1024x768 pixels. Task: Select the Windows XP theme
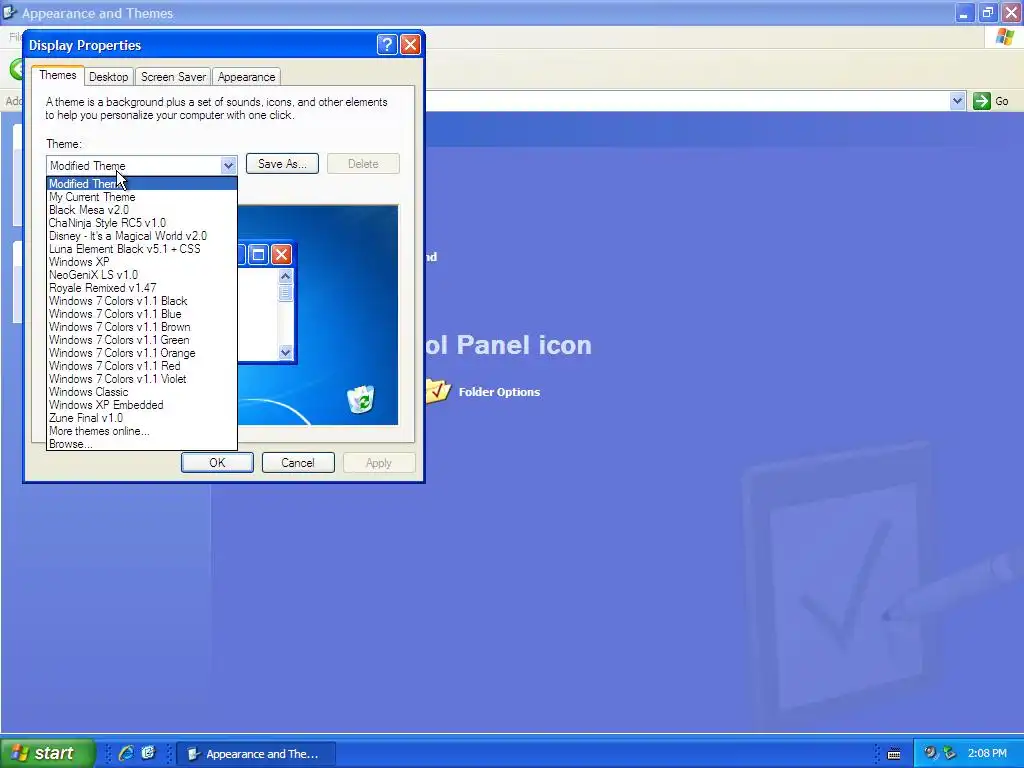click(x=142, y=262)
